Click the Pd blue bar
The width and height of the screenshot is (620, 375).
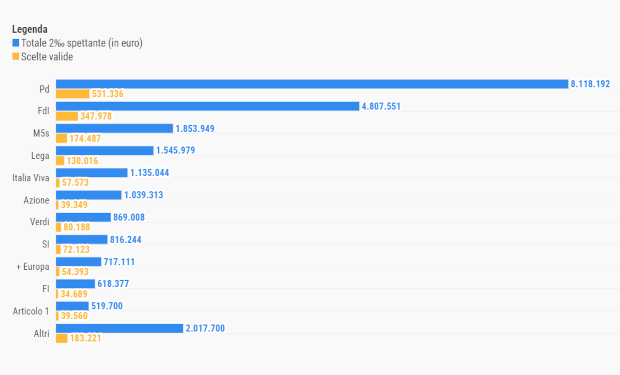click(312, 84)
